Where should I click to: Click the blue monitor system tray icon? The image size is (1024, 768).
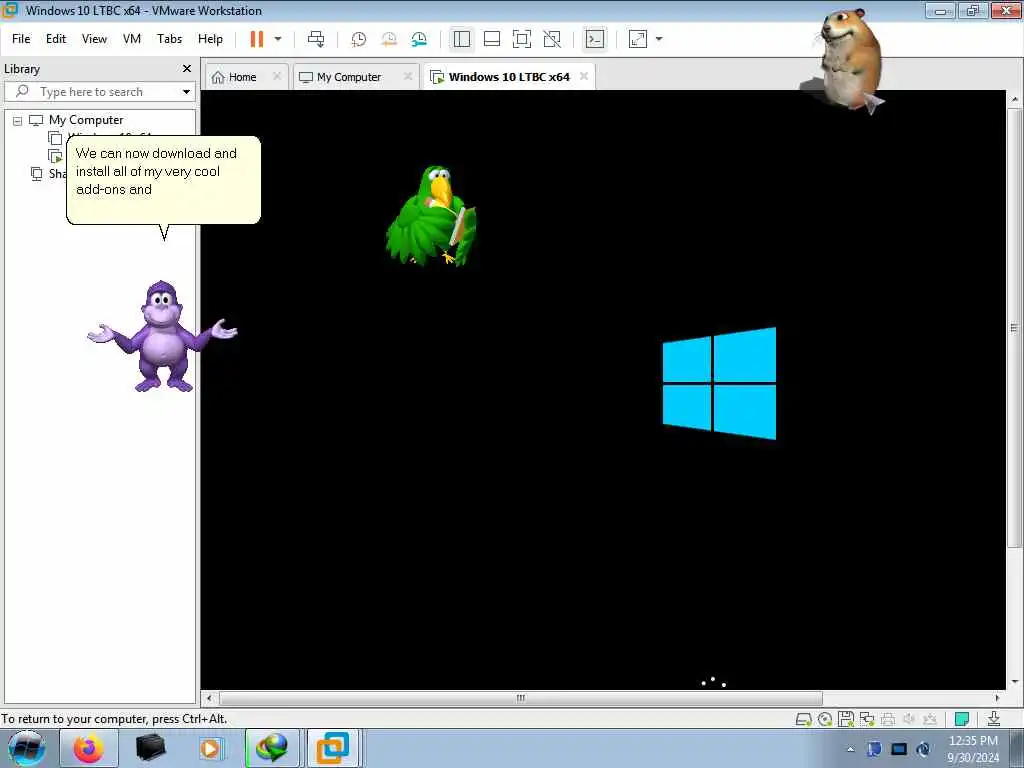(x=899, y=749)
